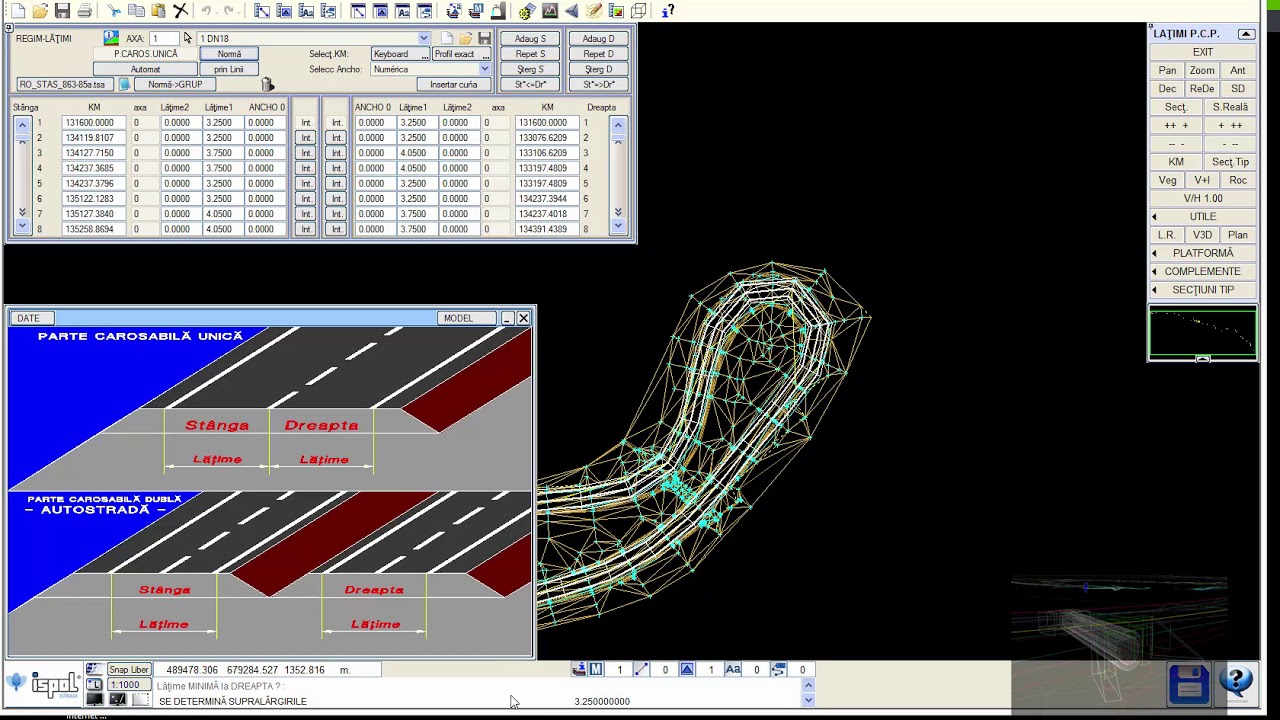The height and width of the screenshot is (720, 1280).
Task: Save with the main toolbar floppy disk icon
Action: (x=62, y=11)
